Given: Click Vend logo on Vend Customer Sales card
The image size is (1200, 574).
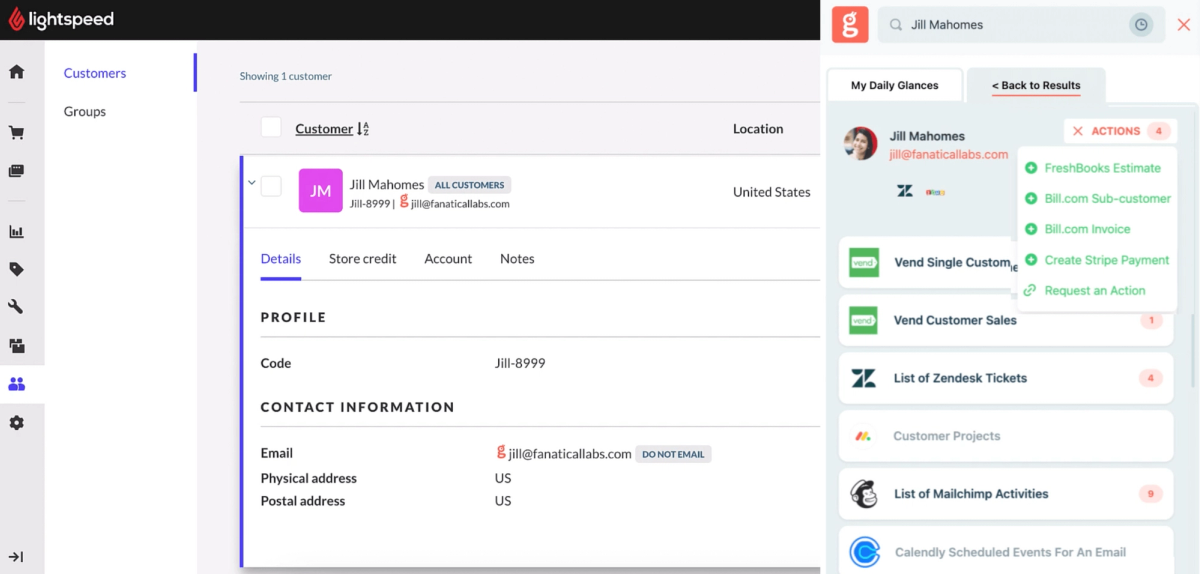Looking at the screenshot, I should point(864,320).
